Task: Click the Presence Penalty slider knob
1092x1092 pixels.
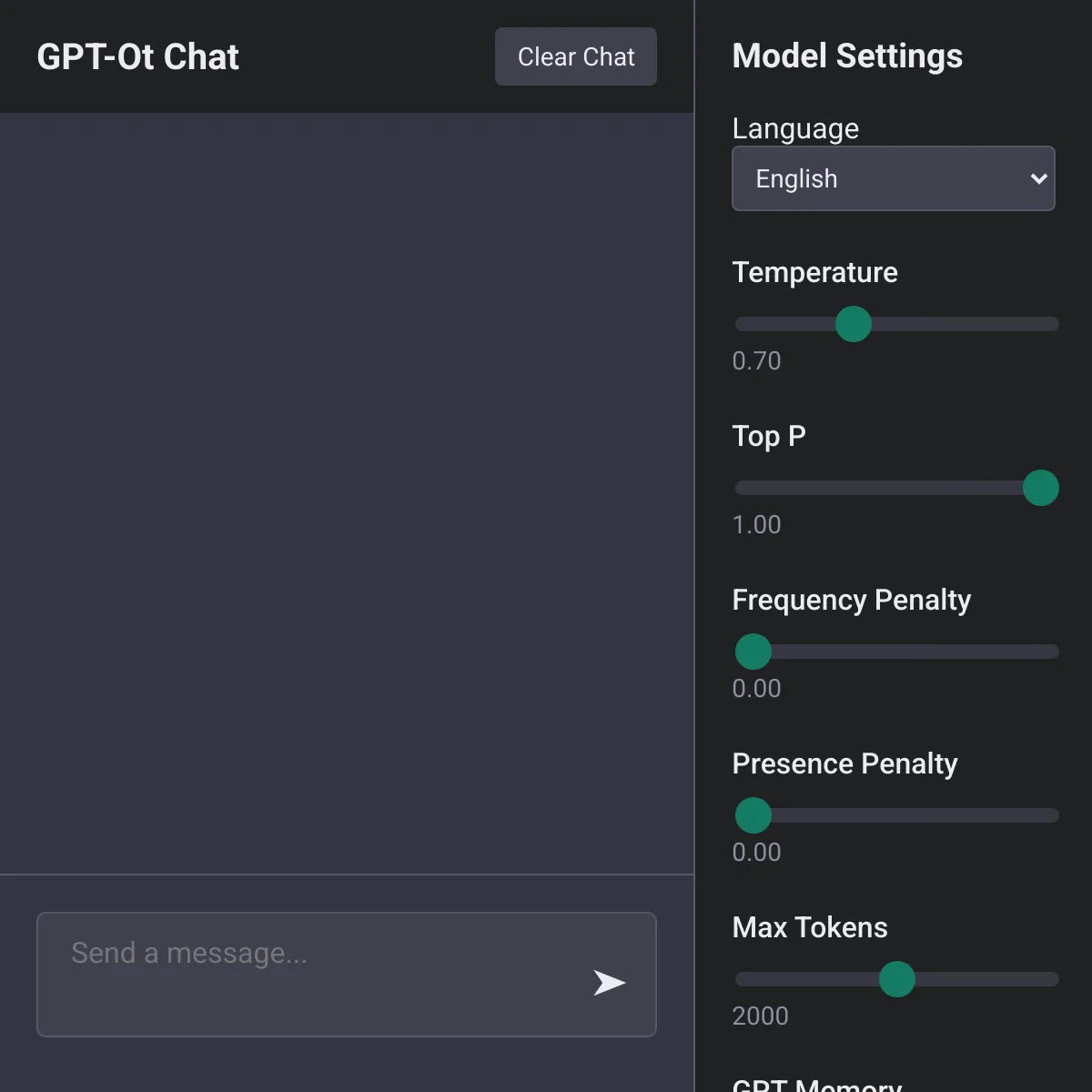Action: click(x=753, y=815)
